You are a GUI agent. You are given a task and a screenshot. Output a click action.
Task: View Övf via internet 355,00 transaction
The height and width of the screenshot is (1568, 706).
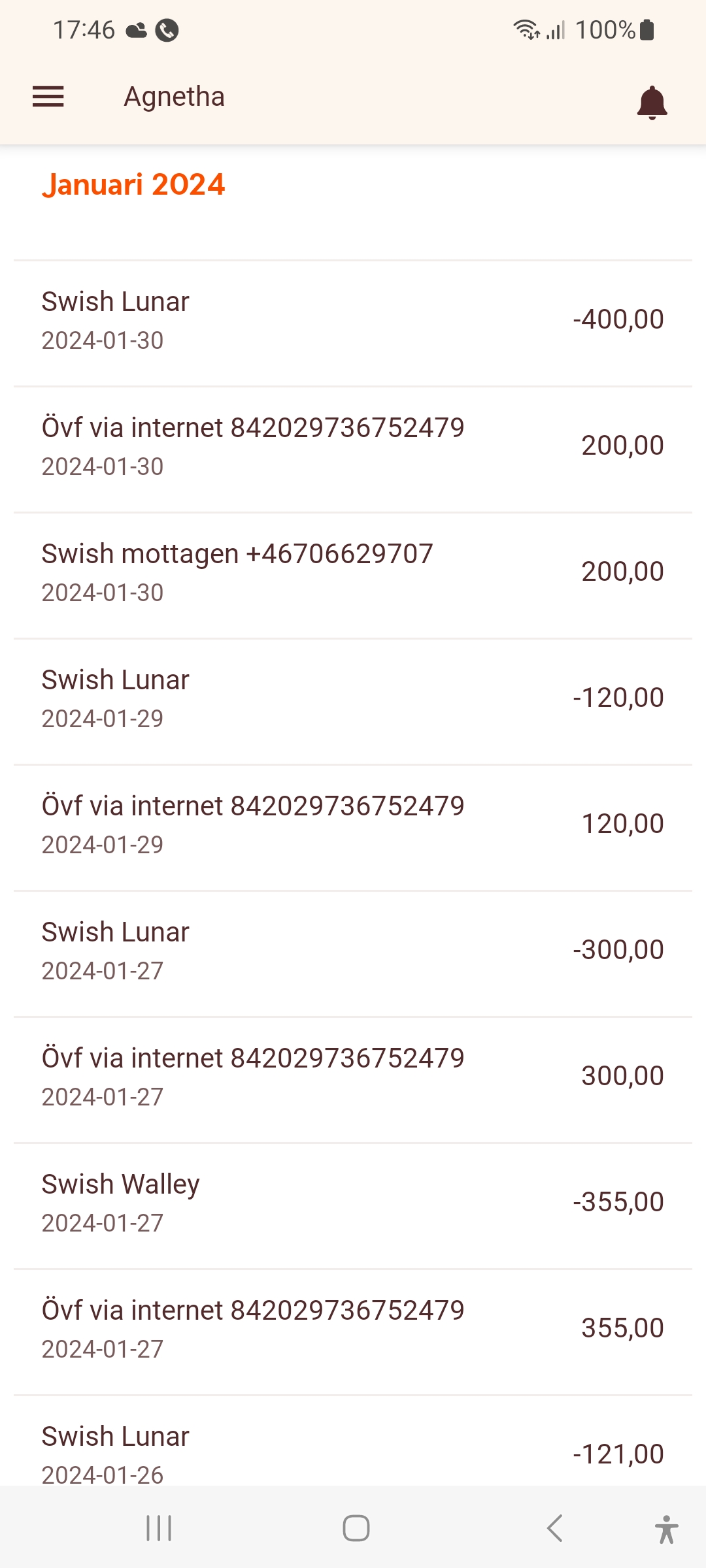click(353, 1329)
